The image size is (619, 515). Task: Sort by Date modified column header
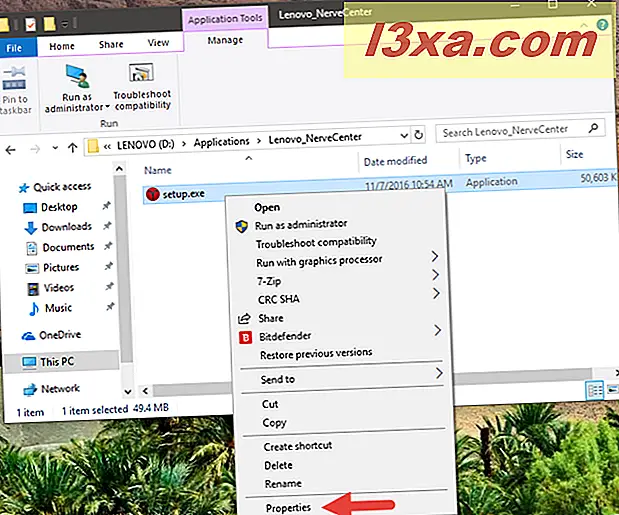(396, 161)
